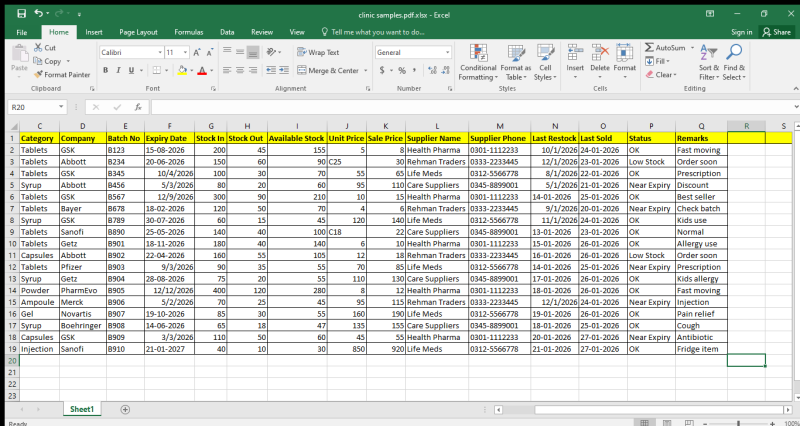800x426 pixels.
Task: Click the AutoSum sigma icon
Action: click(x=650, y=47)
